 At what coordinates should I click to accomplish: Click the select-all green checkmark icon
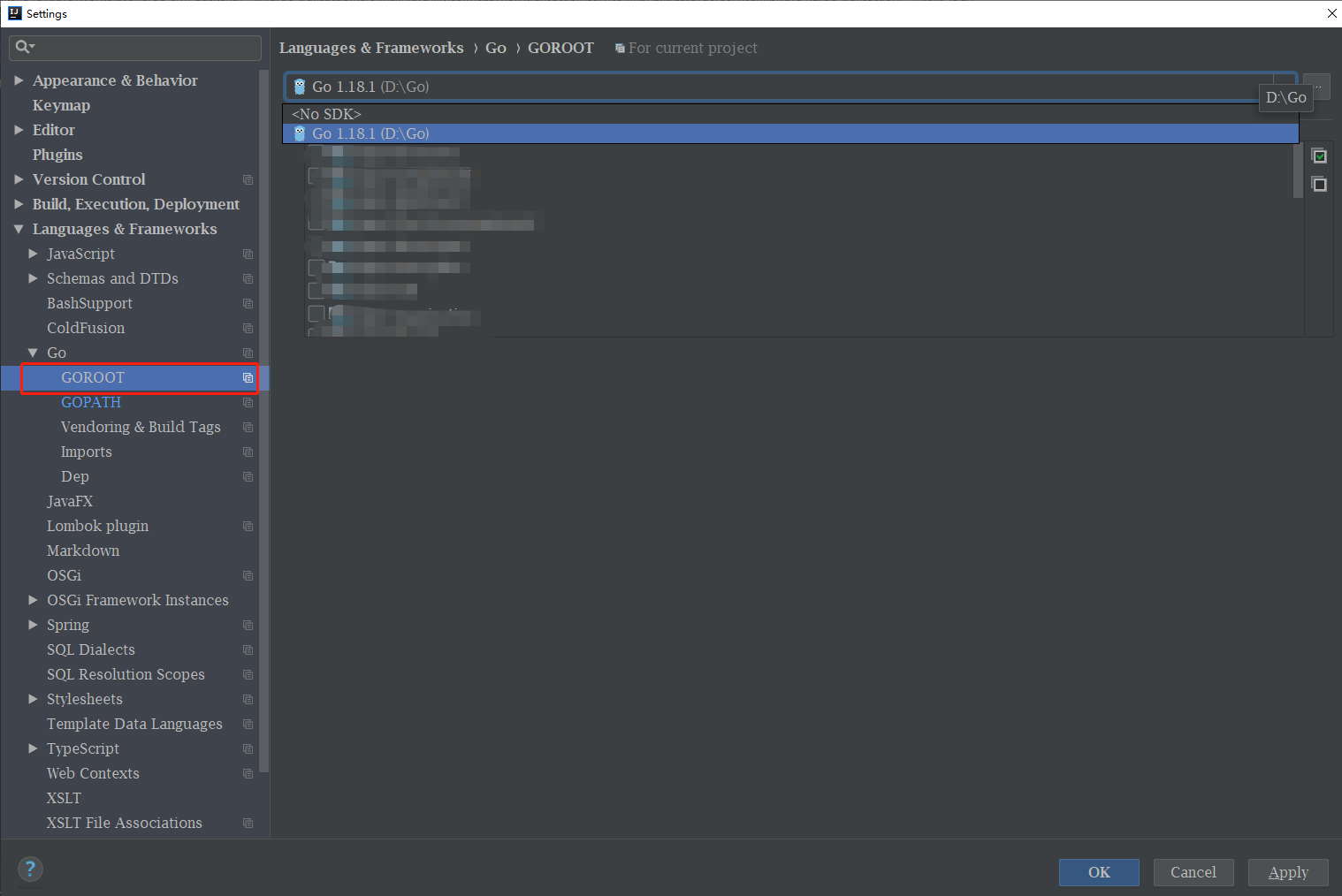tap(1319, 156)
